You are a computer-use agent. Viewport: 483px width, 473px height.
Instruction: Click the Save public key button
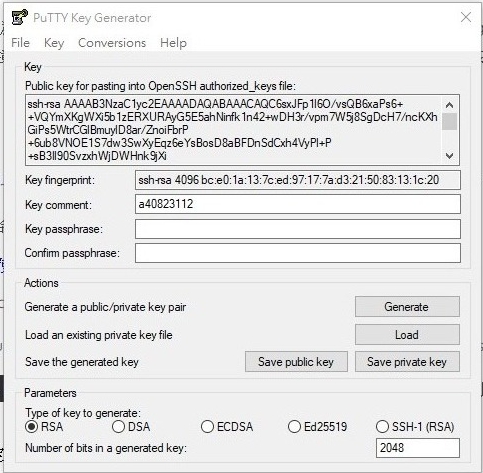click(296, 362)
